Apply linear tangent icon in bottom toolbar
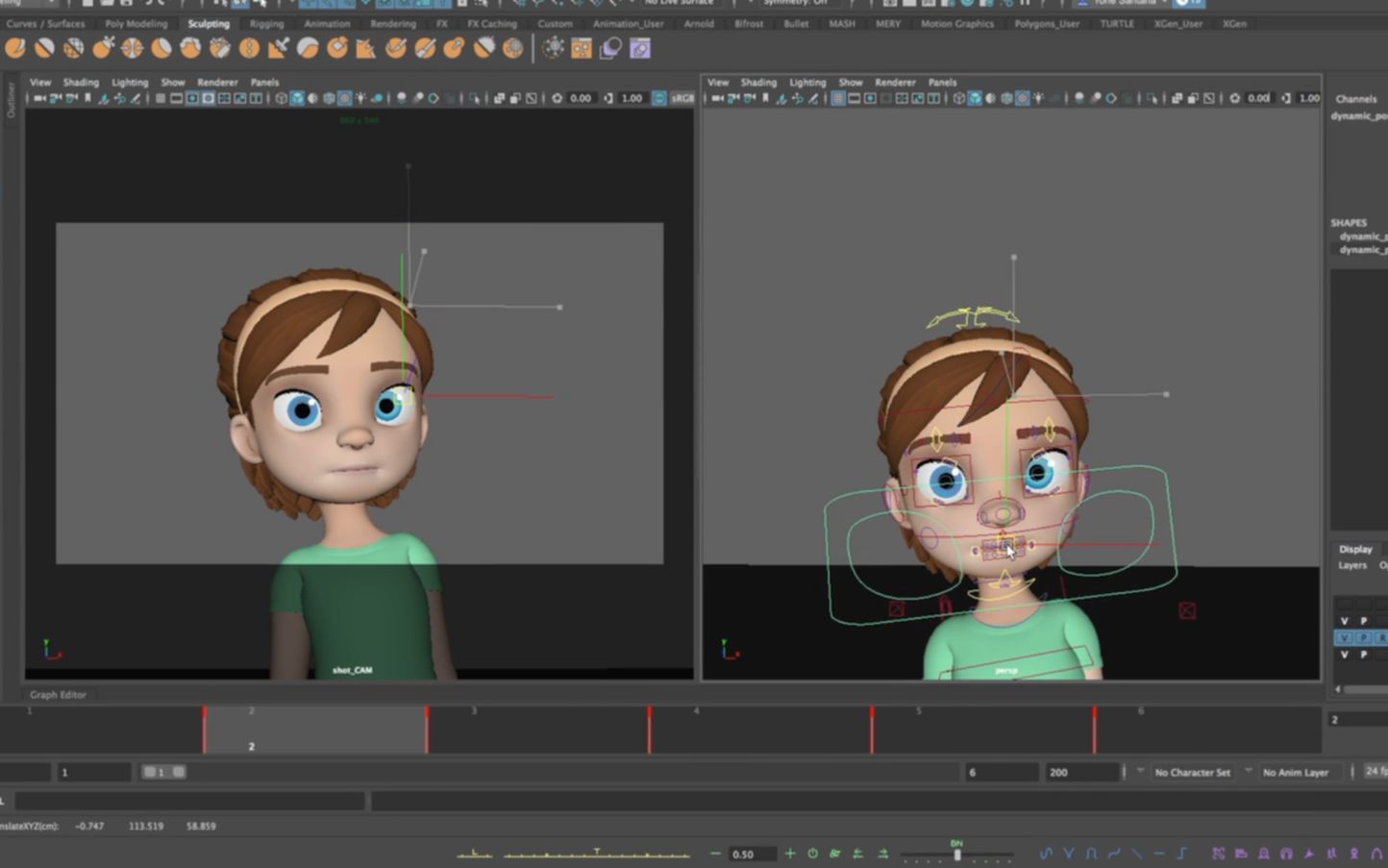This screenshot has width=1388, height=868. pos(1137,853)
